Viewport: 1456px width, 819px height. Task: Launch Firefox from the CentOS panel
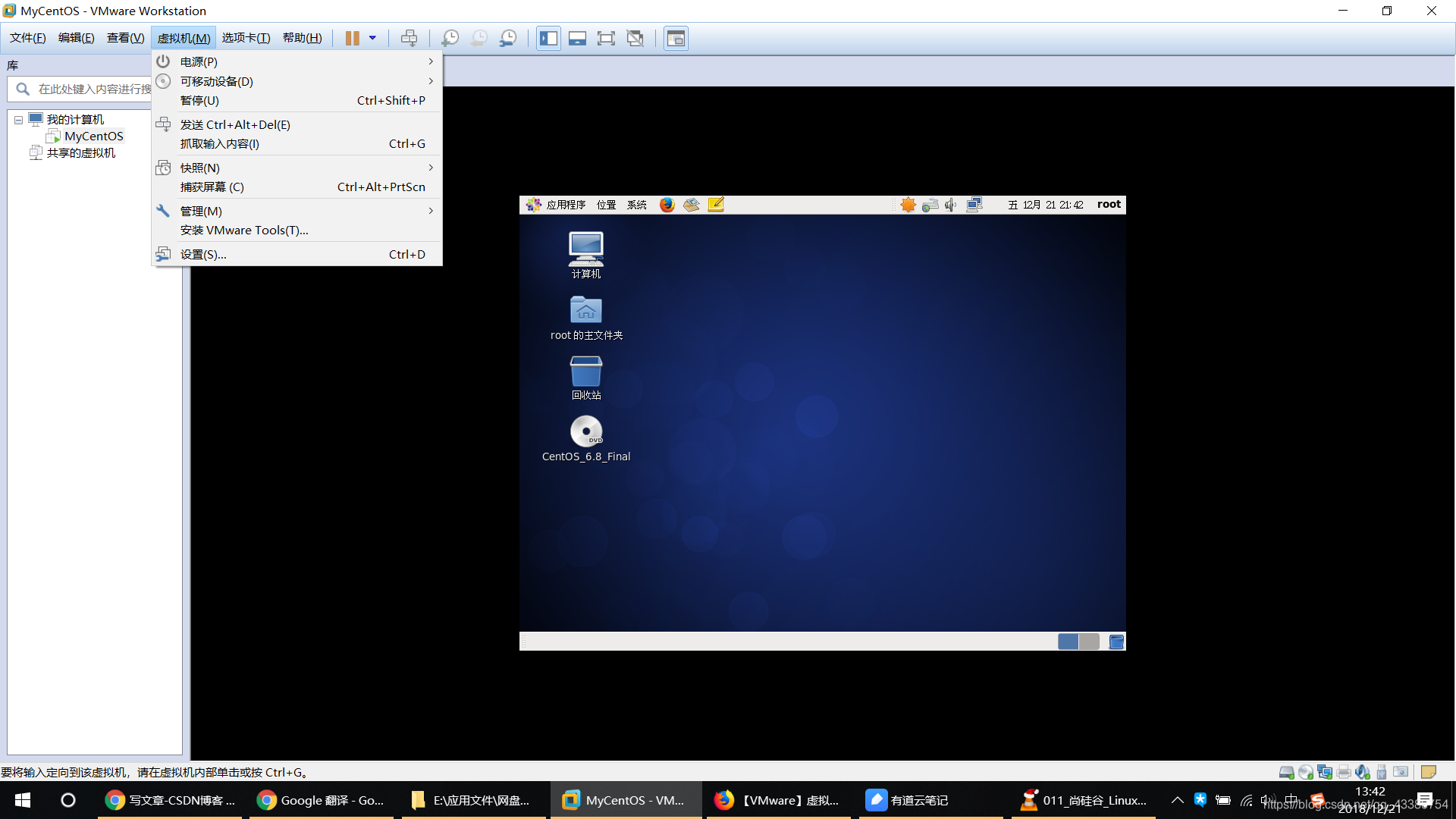pyautogui.click(x=667, y=205)
